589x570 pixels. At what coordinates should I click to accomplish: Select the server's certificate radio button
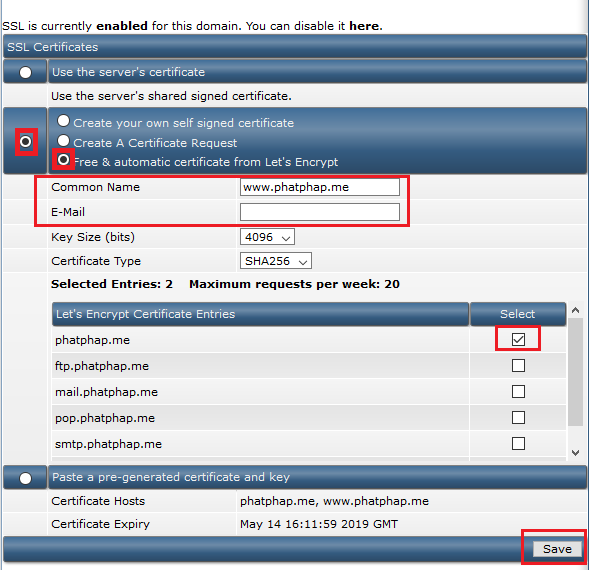26,72
